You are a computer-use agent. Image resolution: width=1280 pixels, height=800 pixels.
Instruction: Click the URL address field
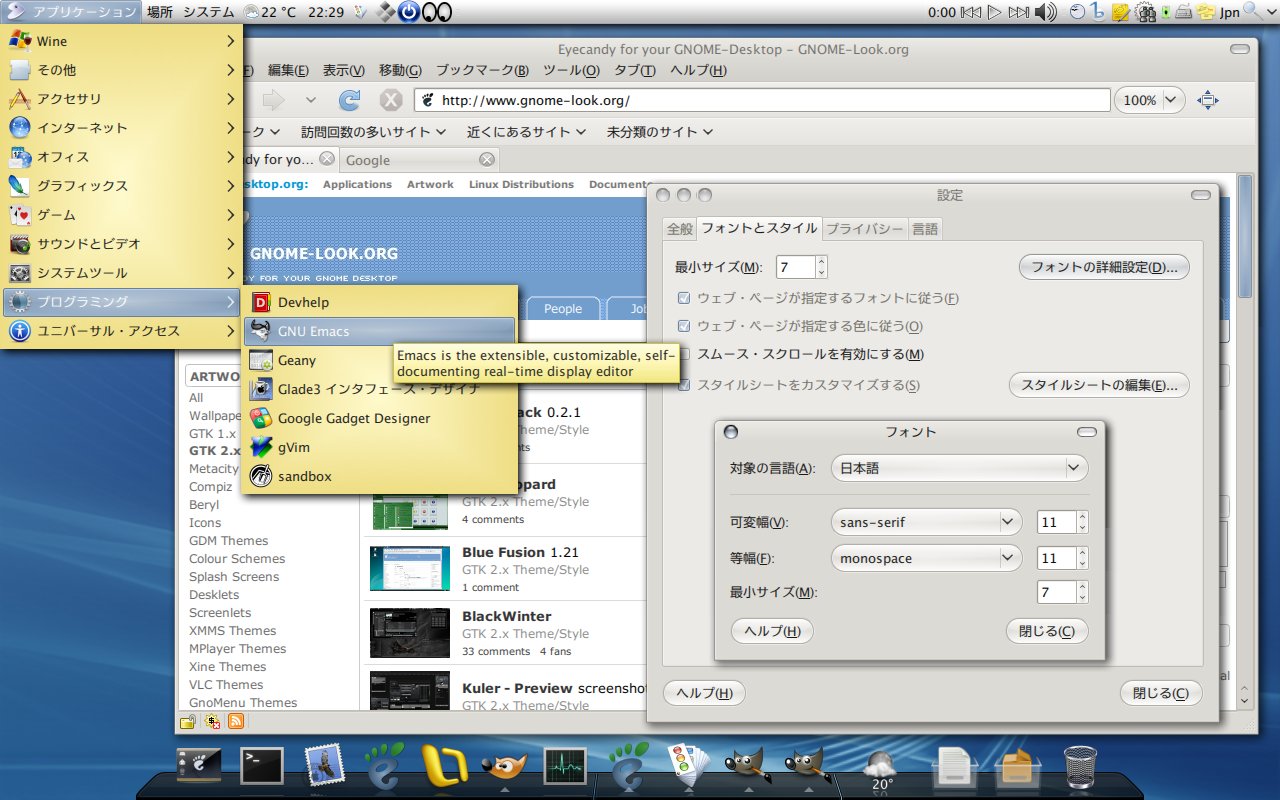[763, 100]
